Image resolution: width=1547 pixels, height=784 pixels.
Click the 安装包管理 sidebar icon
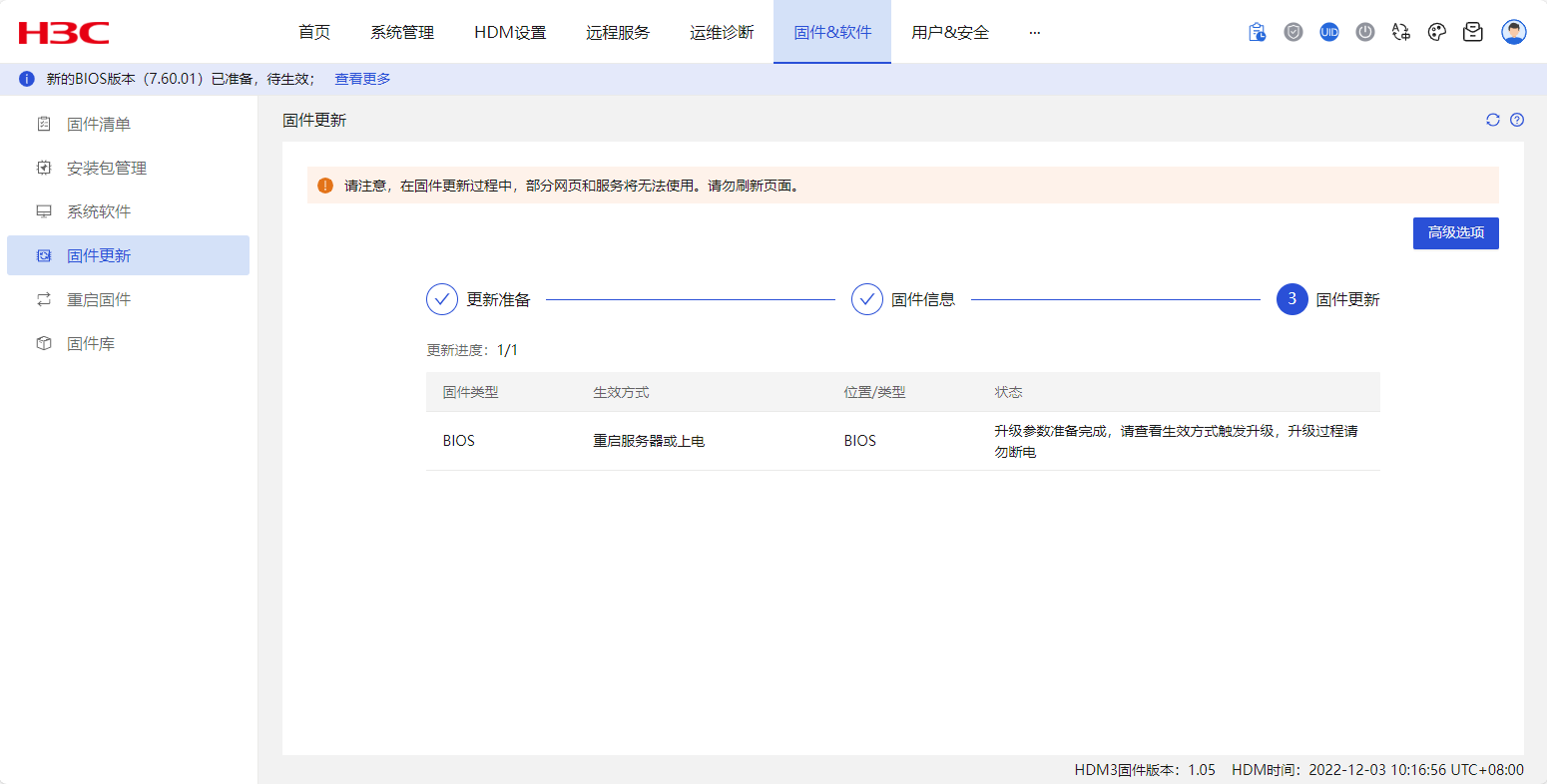(44, 168)
